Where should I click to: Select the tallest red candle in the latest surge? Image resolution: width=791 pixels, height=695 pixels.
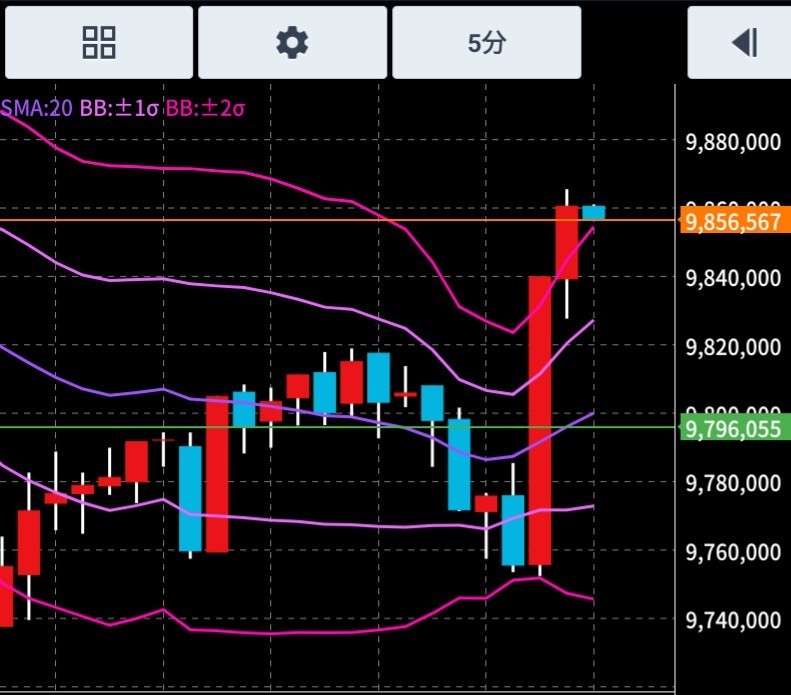(x=540, y=420)
